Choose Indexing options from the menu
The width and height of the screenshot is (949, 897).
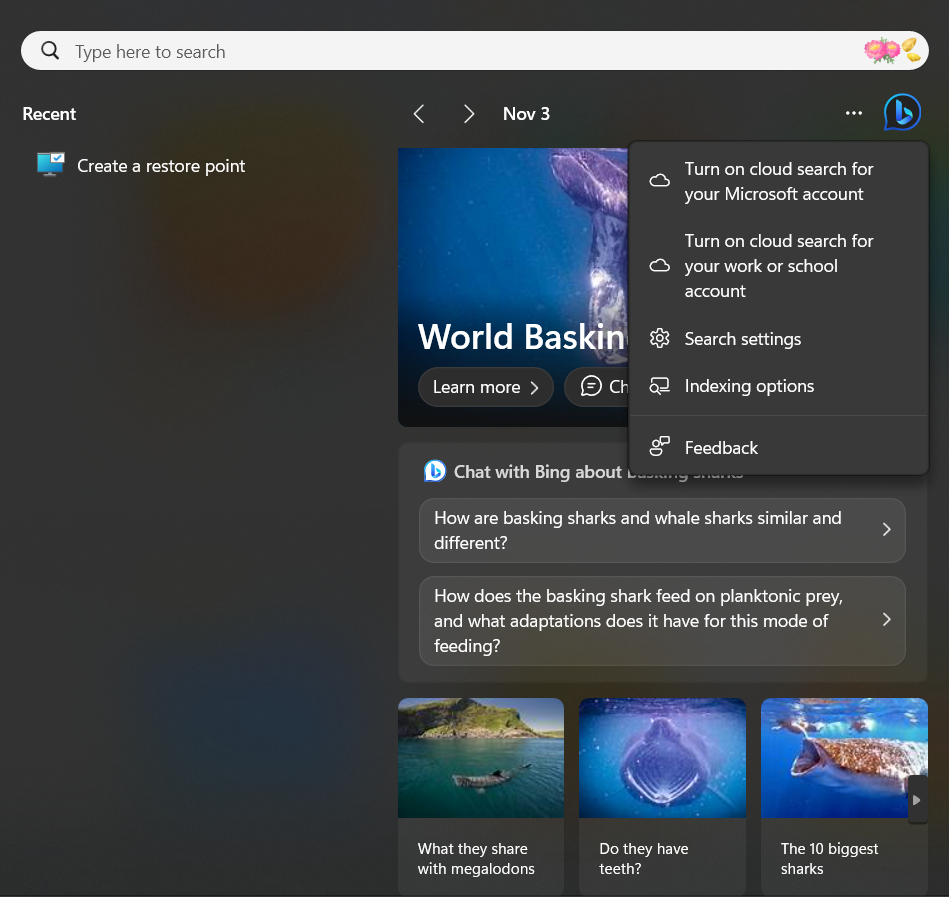click(x=749, y=385)
